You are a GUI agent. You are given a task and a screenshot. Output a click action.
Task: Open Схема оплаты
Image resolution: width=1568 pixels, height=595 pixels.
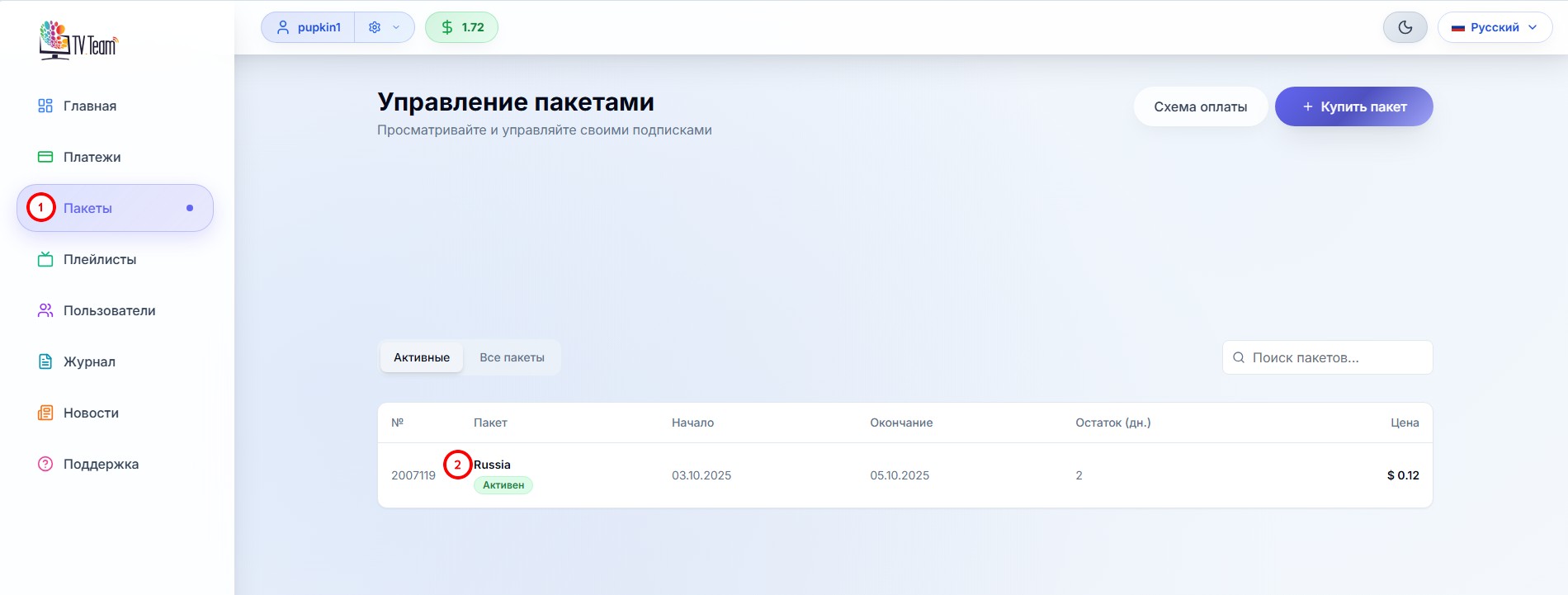[1200, 106]
